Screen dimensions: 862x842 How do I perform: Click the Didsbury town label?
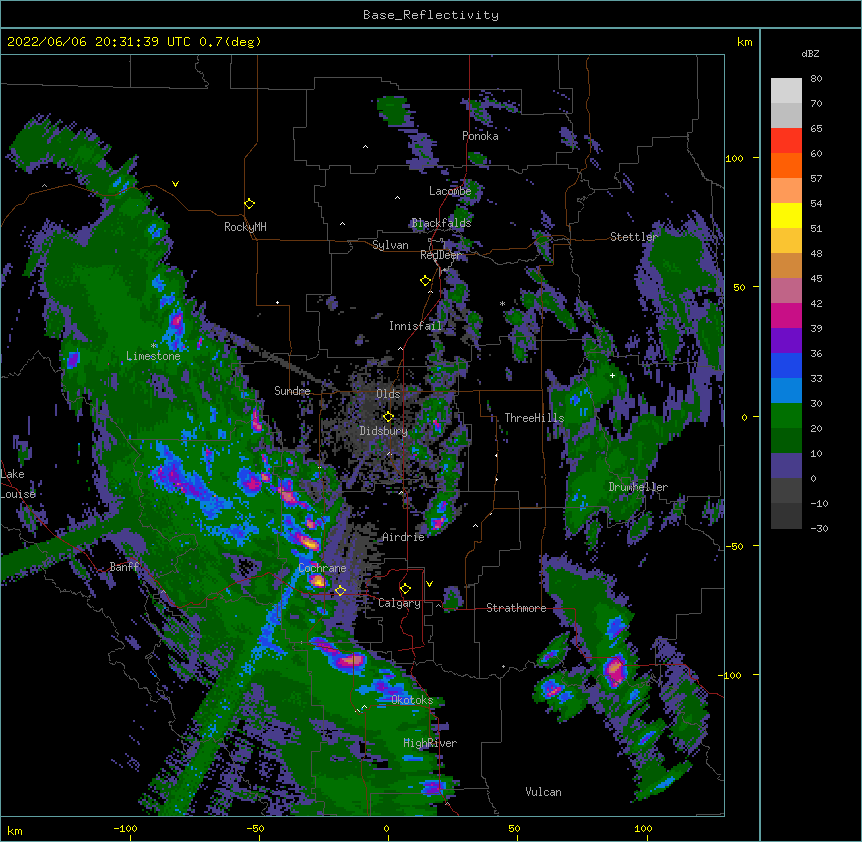384,431
